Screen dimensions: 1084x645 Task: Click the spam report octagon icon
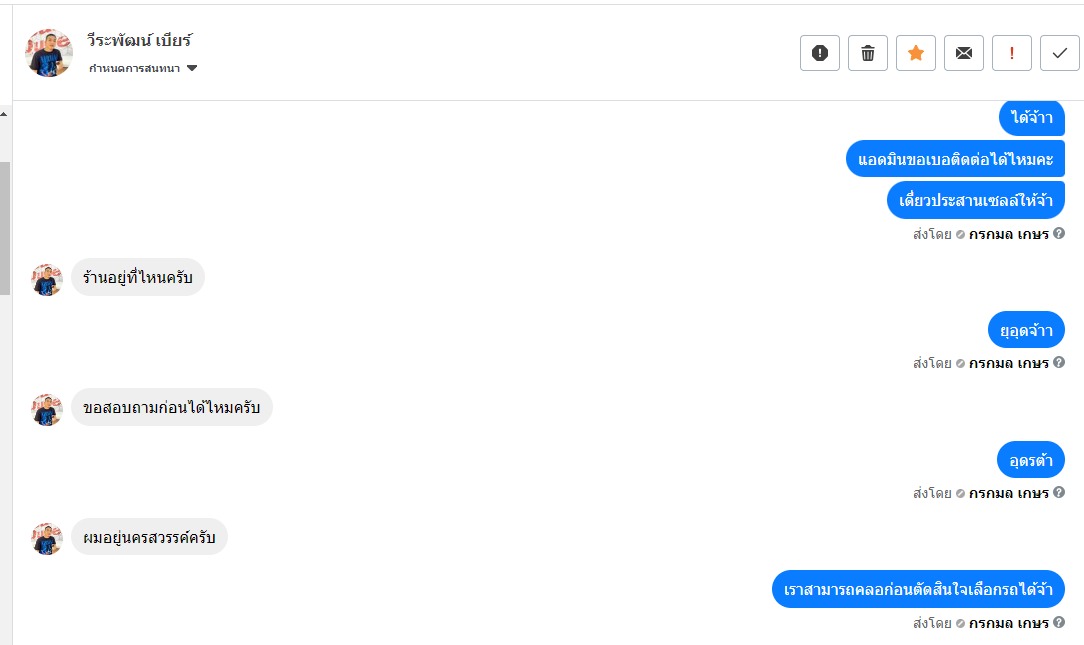click(820, 53)
